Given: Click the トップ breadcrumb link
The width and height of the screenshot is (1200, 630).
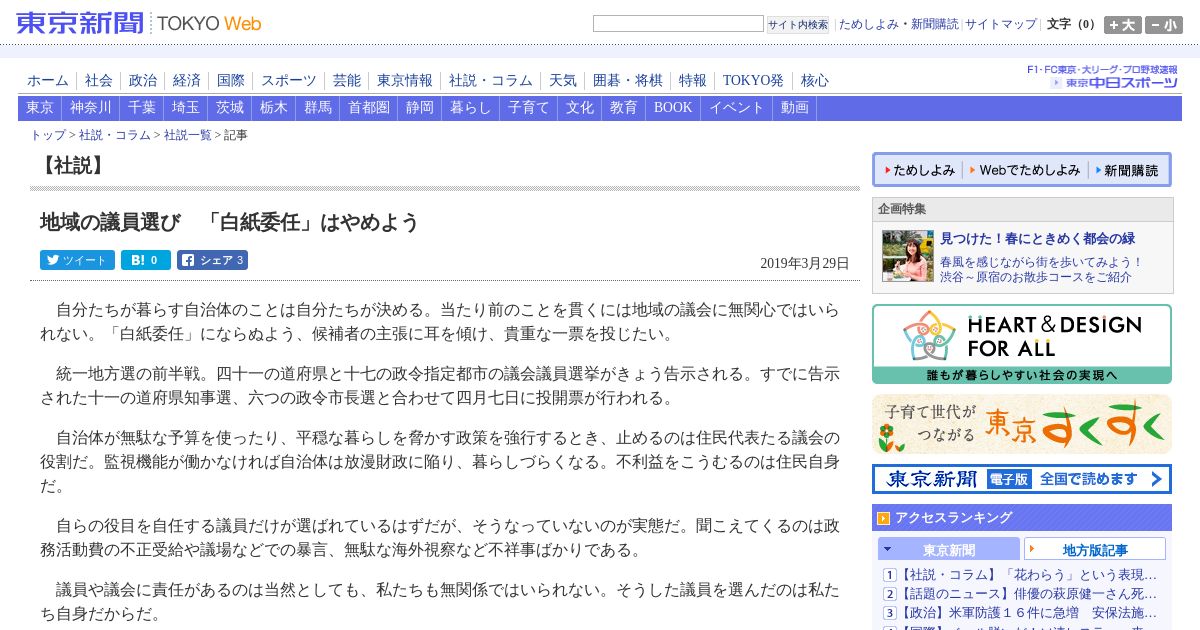Looking at the screenshot, I should [48, 135].
